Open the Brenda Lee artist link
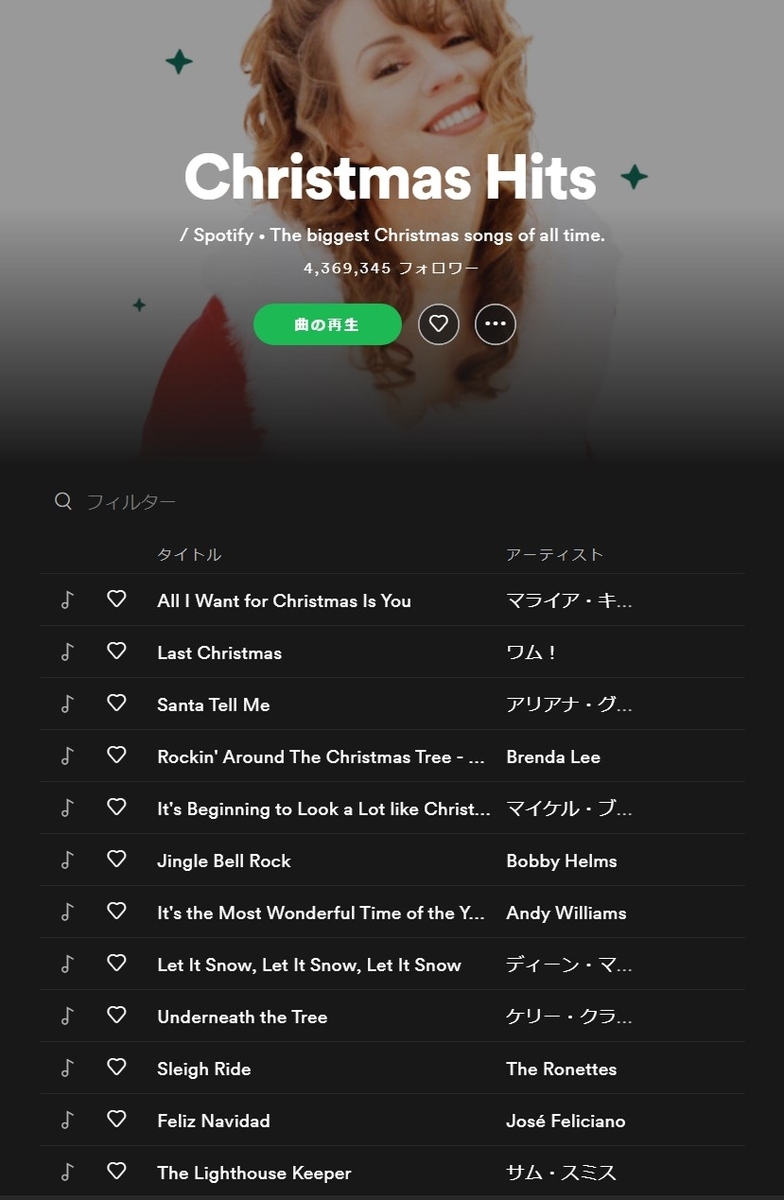Image resolution: width=784 pixels, height=1200 pixels. click(x=553, y=757)
